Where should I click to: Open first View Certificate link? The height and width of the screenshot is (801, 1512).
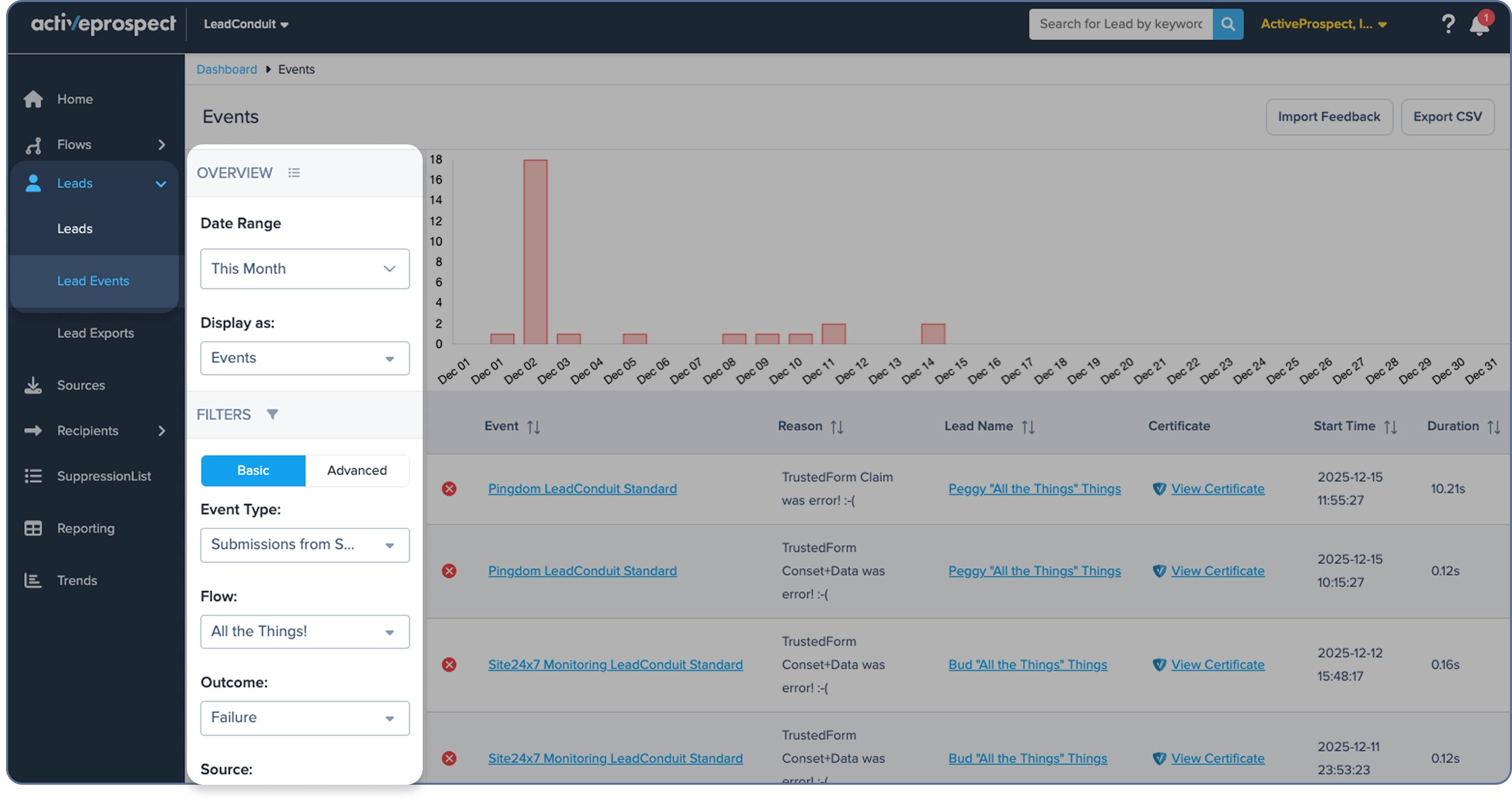(x=1217, y=488)
